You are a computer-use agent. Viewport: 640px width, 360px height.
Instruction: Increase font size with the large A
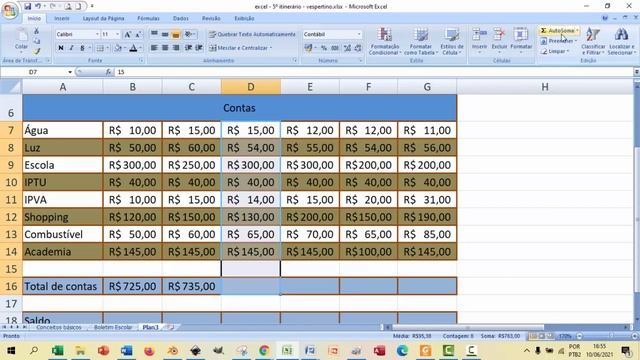[128, 34]
